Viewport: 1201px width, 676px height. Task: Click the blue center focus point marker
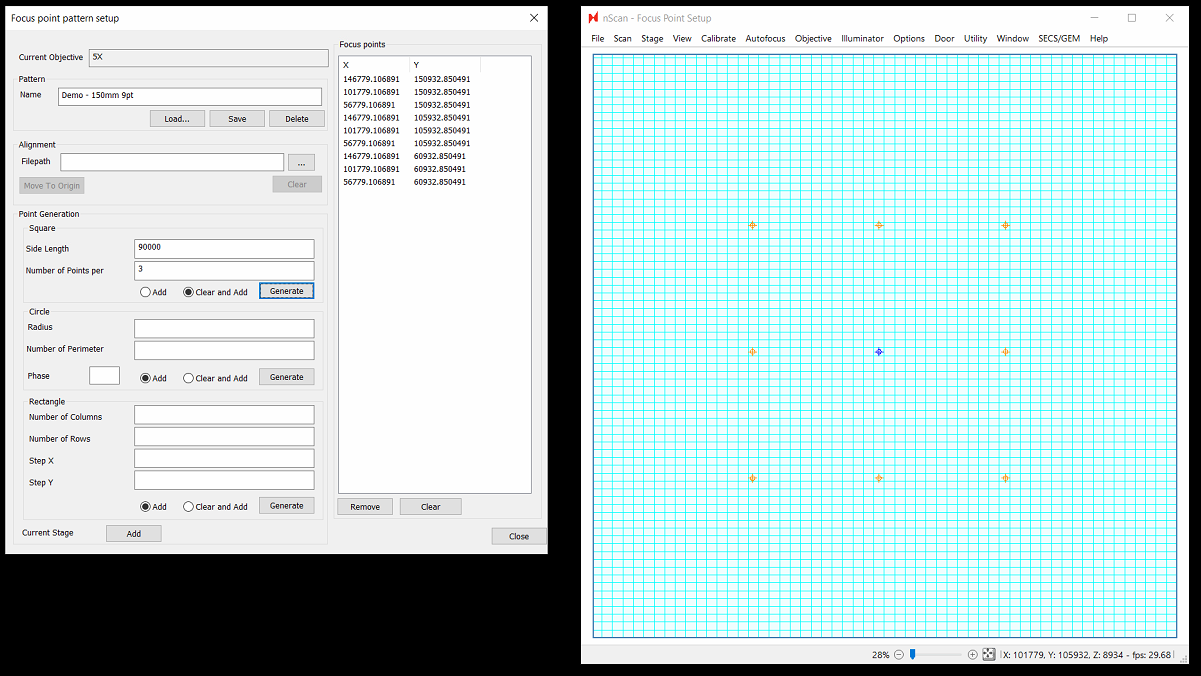pos(879,352)
